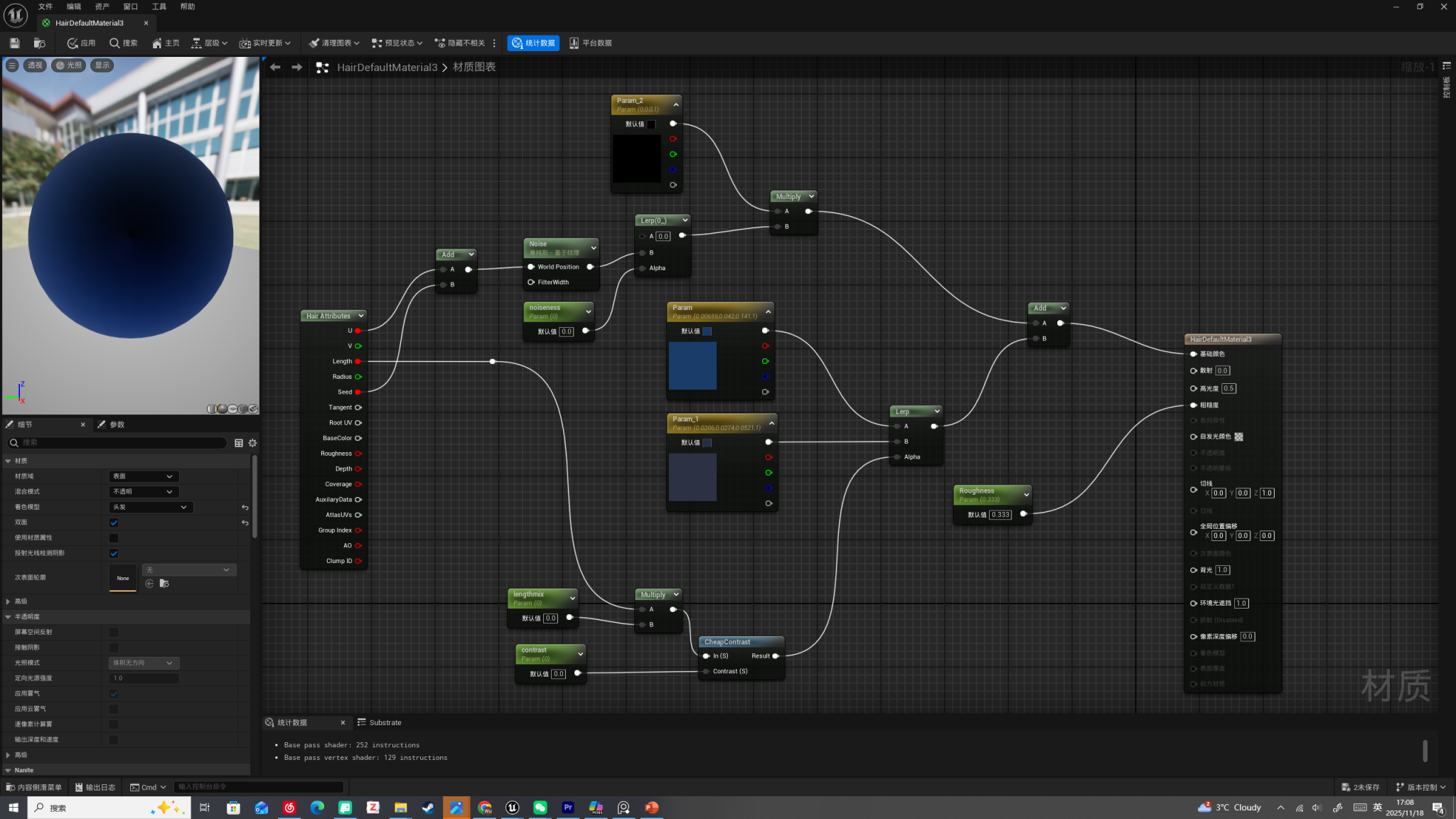Image resolution: width=1456 pixels, height=819 pixels.
Task: Open operation dropdown on the Multiply node
Action: (x=810, y=196)
